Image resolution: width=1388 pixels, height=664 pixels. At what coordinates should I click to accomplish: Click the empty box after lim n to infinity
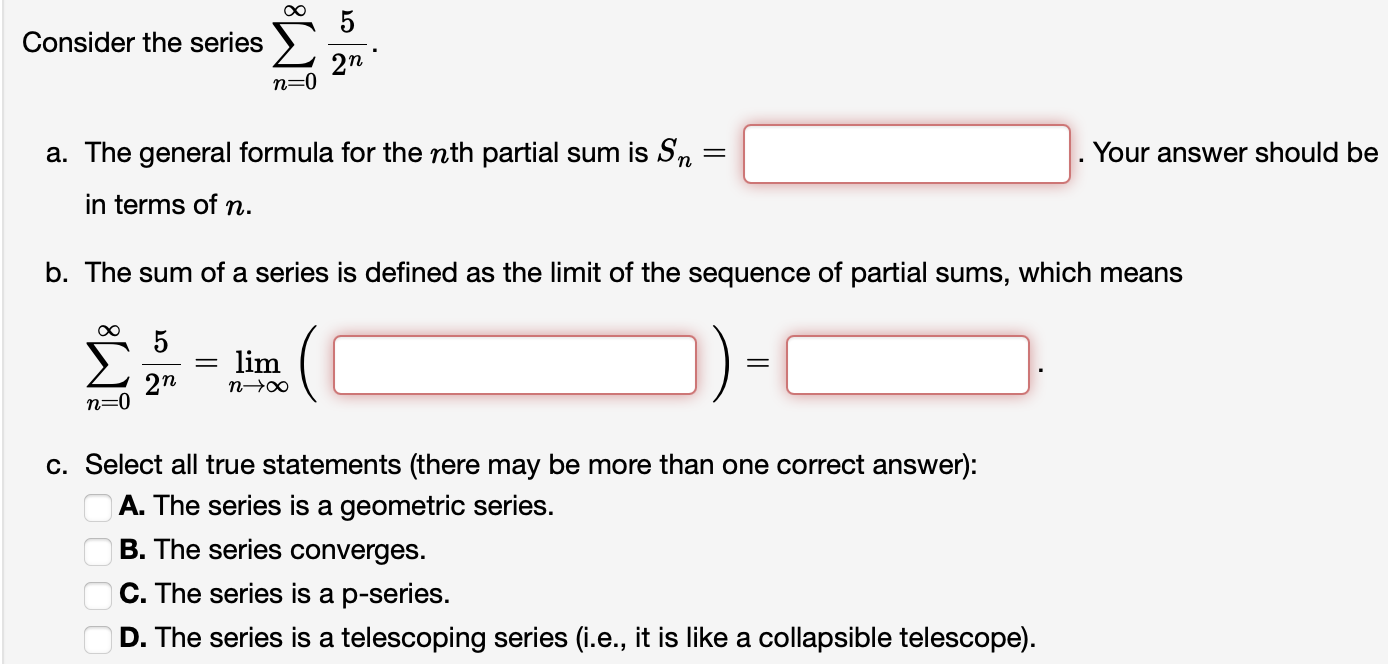(515, 364)
